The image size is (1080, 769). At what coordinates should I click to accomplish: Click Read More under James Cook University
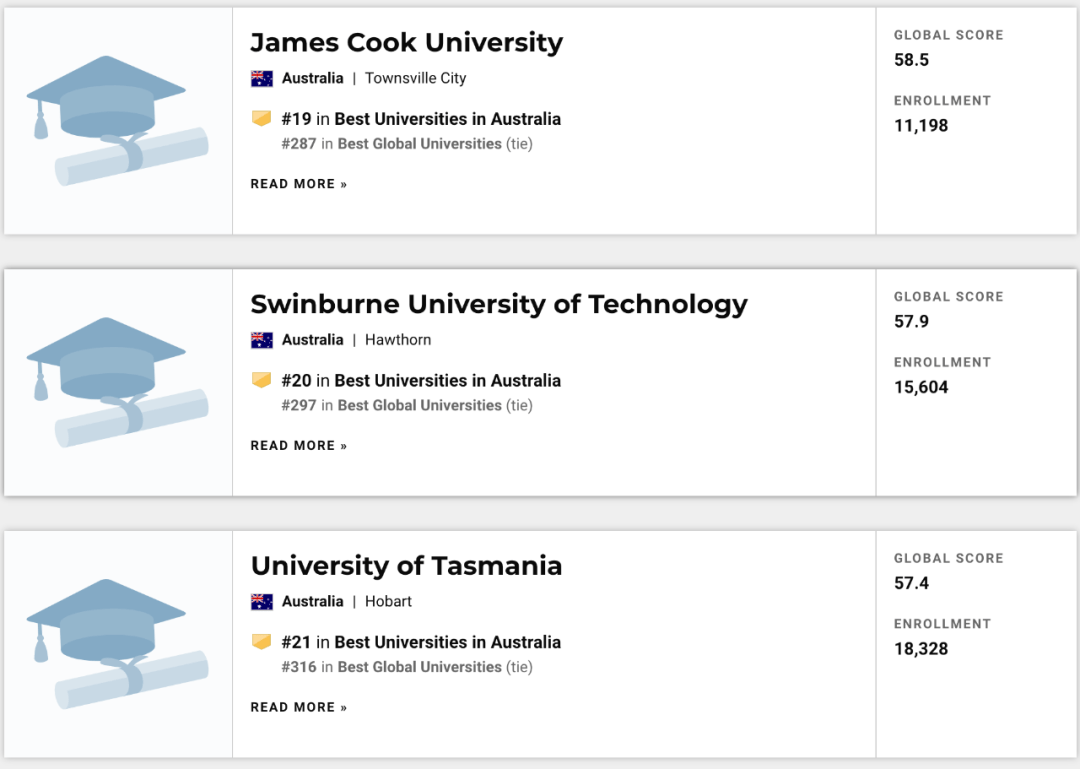[299, 184]
